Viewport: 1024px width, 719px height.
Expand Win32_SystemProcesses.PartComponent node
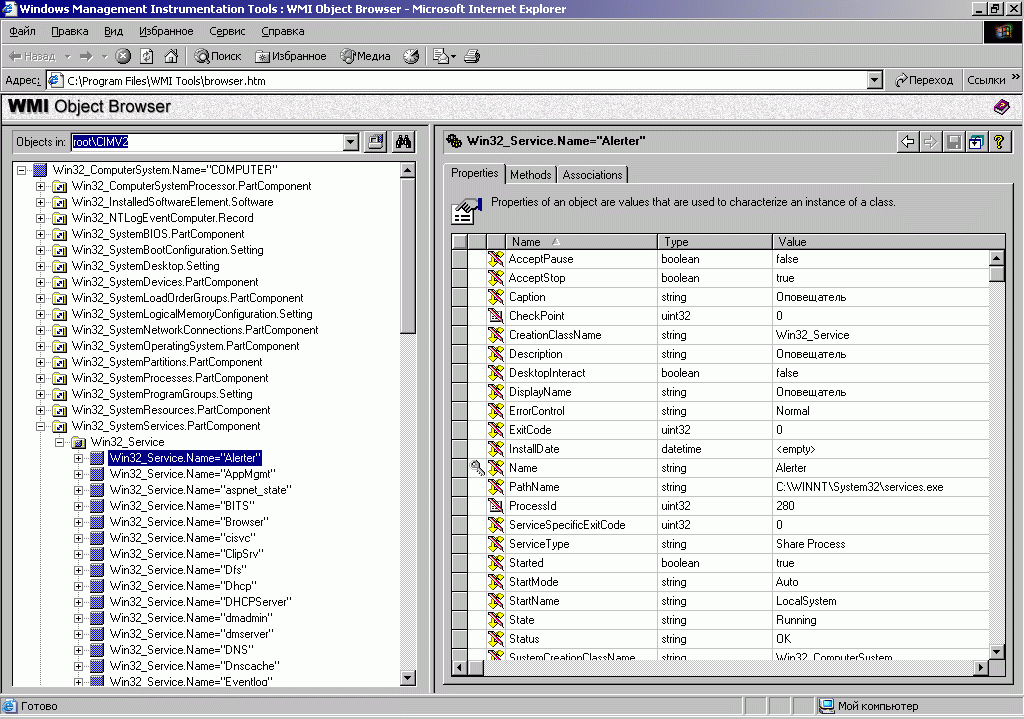40,378
